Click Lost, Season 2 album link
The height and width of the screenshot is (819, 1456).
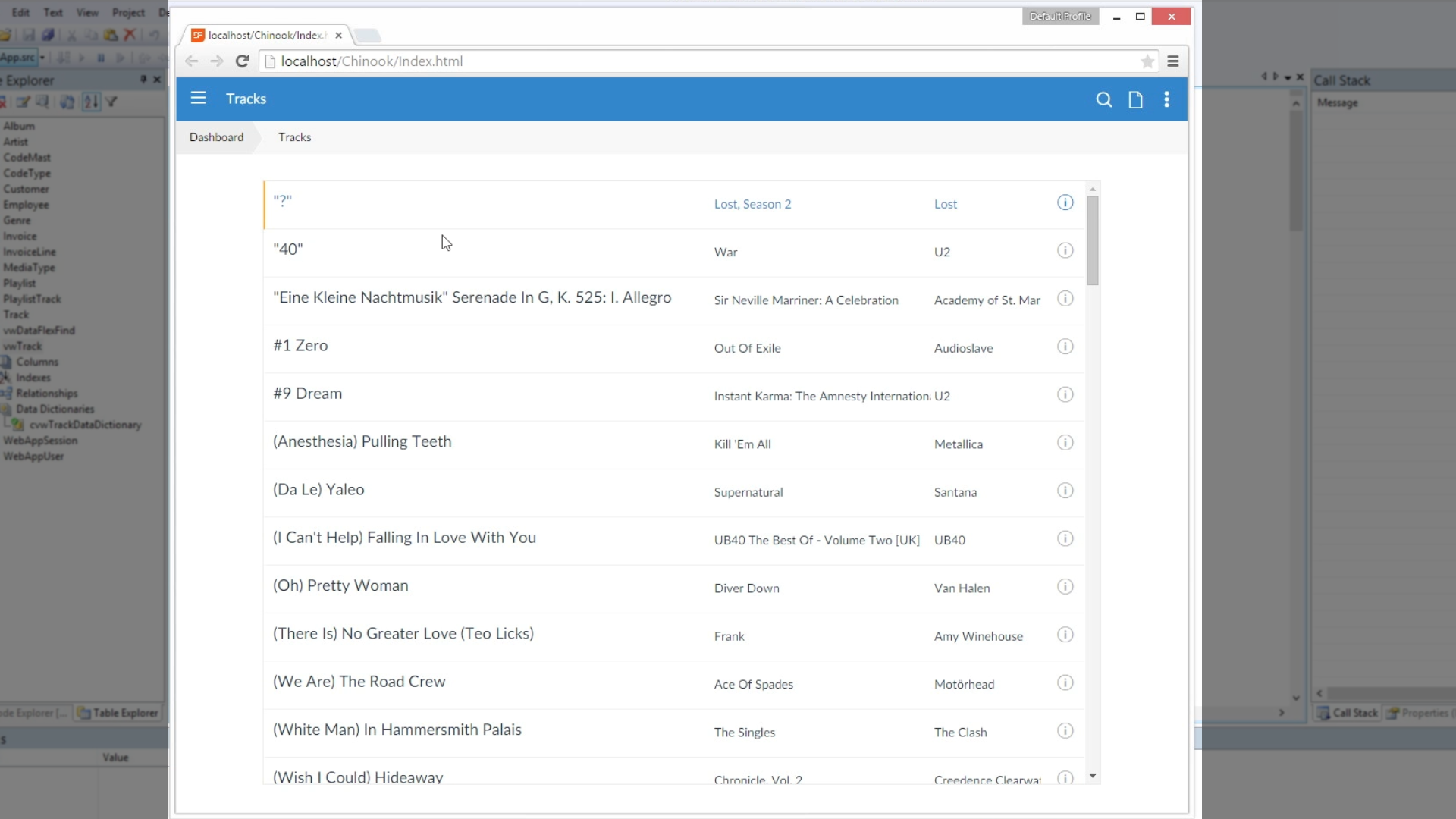[x=752, y=204]
